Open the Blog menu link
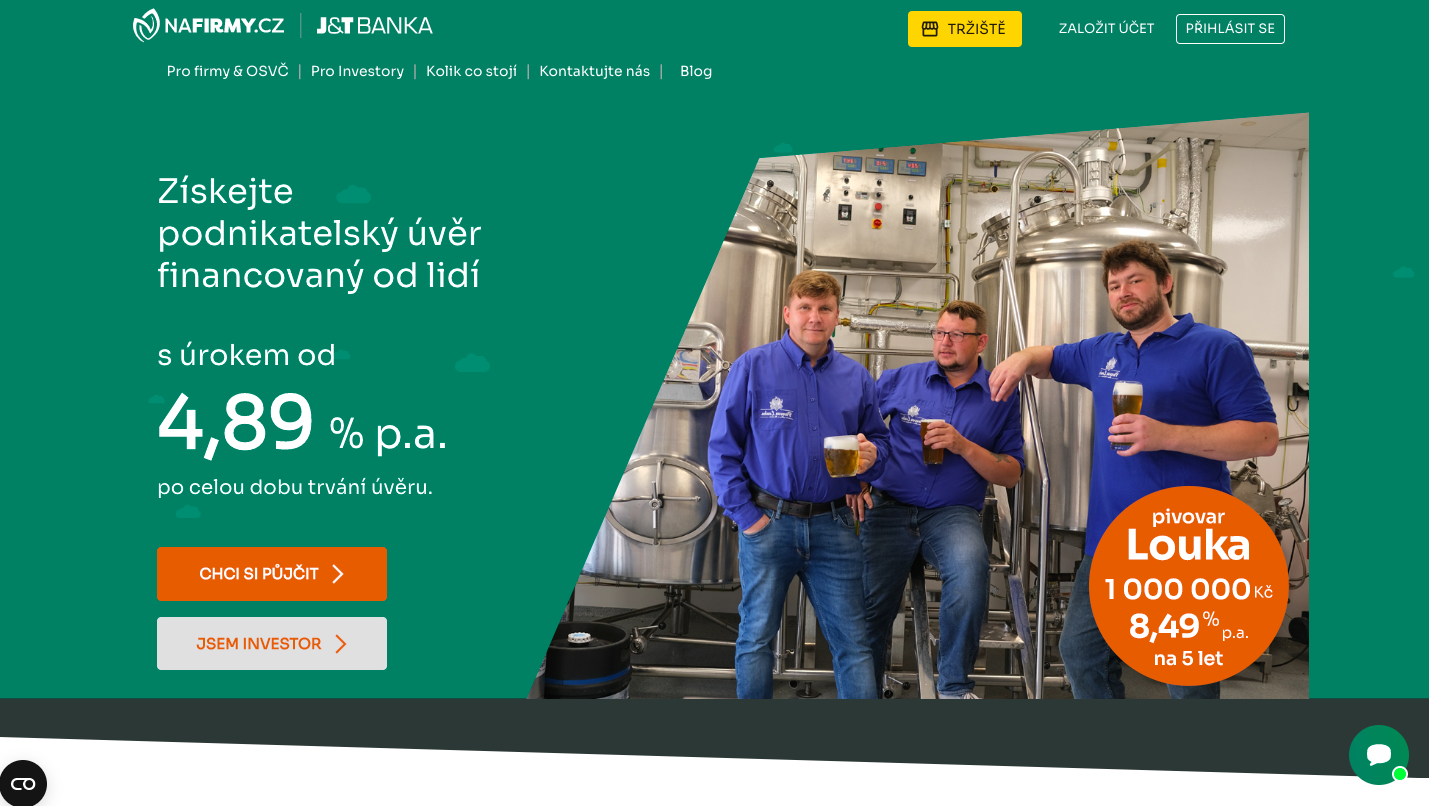Viewport: 1429px width, 806px height. click(696, 71)
